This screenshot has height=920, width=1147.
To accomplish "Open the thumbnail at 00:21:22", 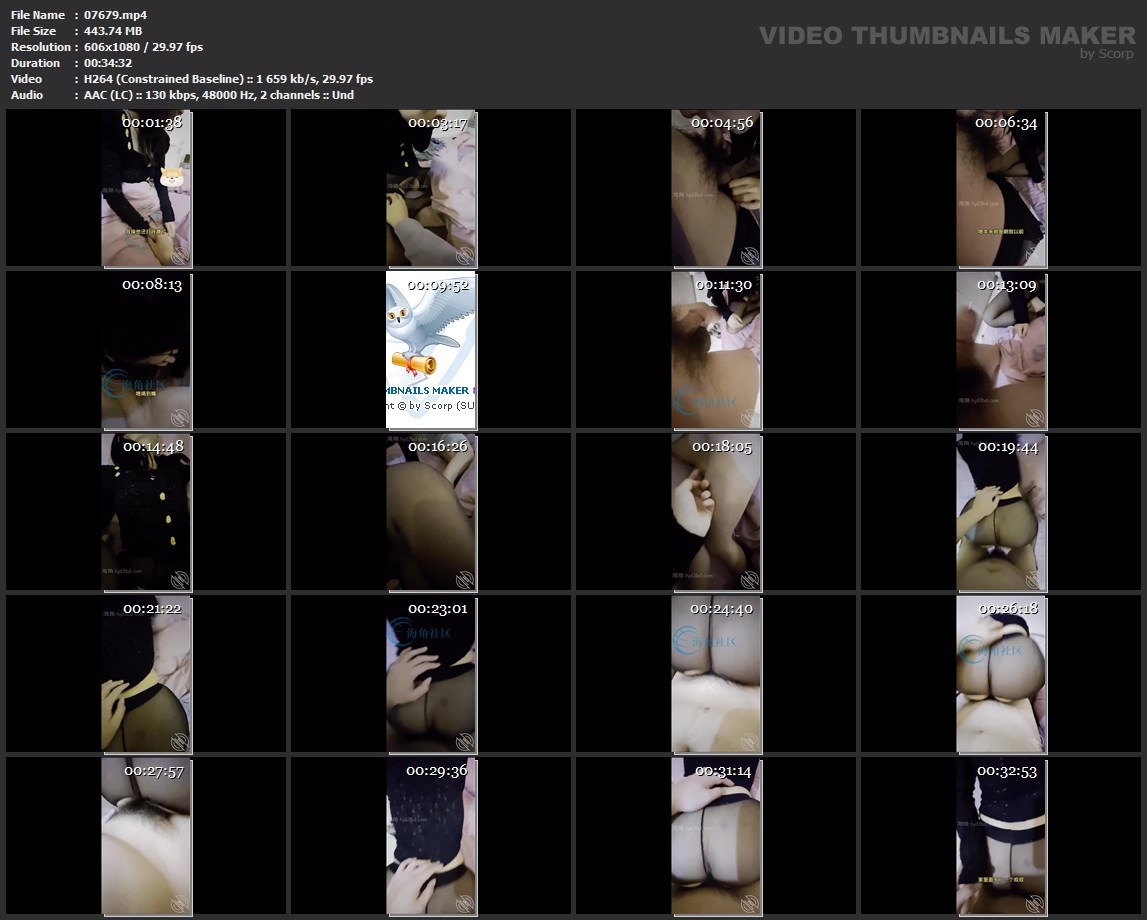I will tap(146, 674).
